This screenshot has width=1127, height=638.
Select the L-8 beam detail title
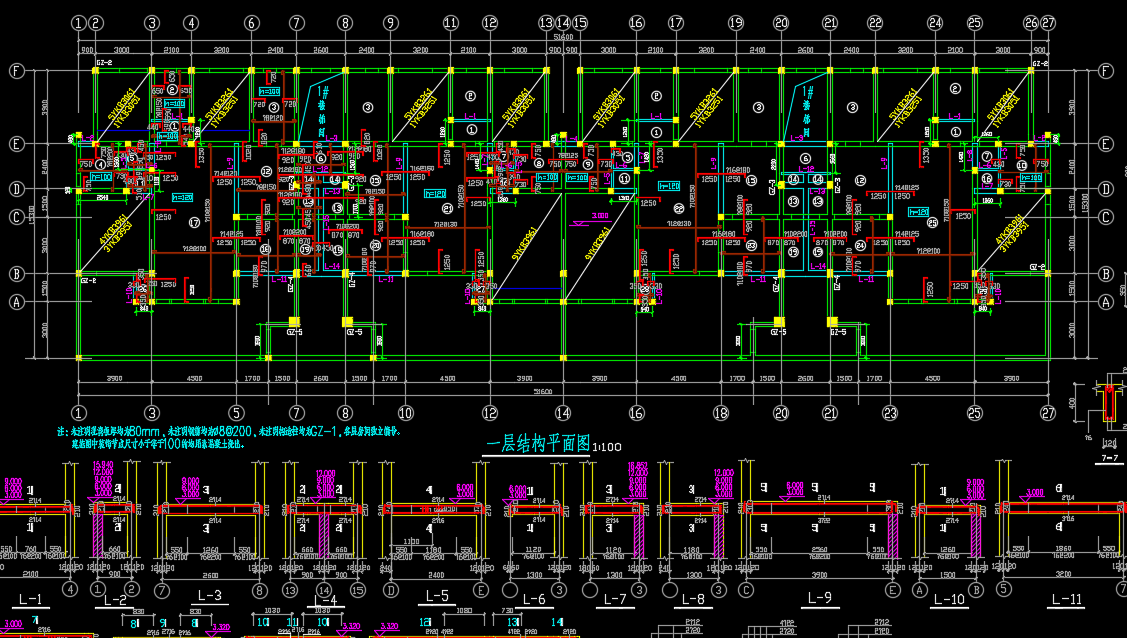(693, 598)
